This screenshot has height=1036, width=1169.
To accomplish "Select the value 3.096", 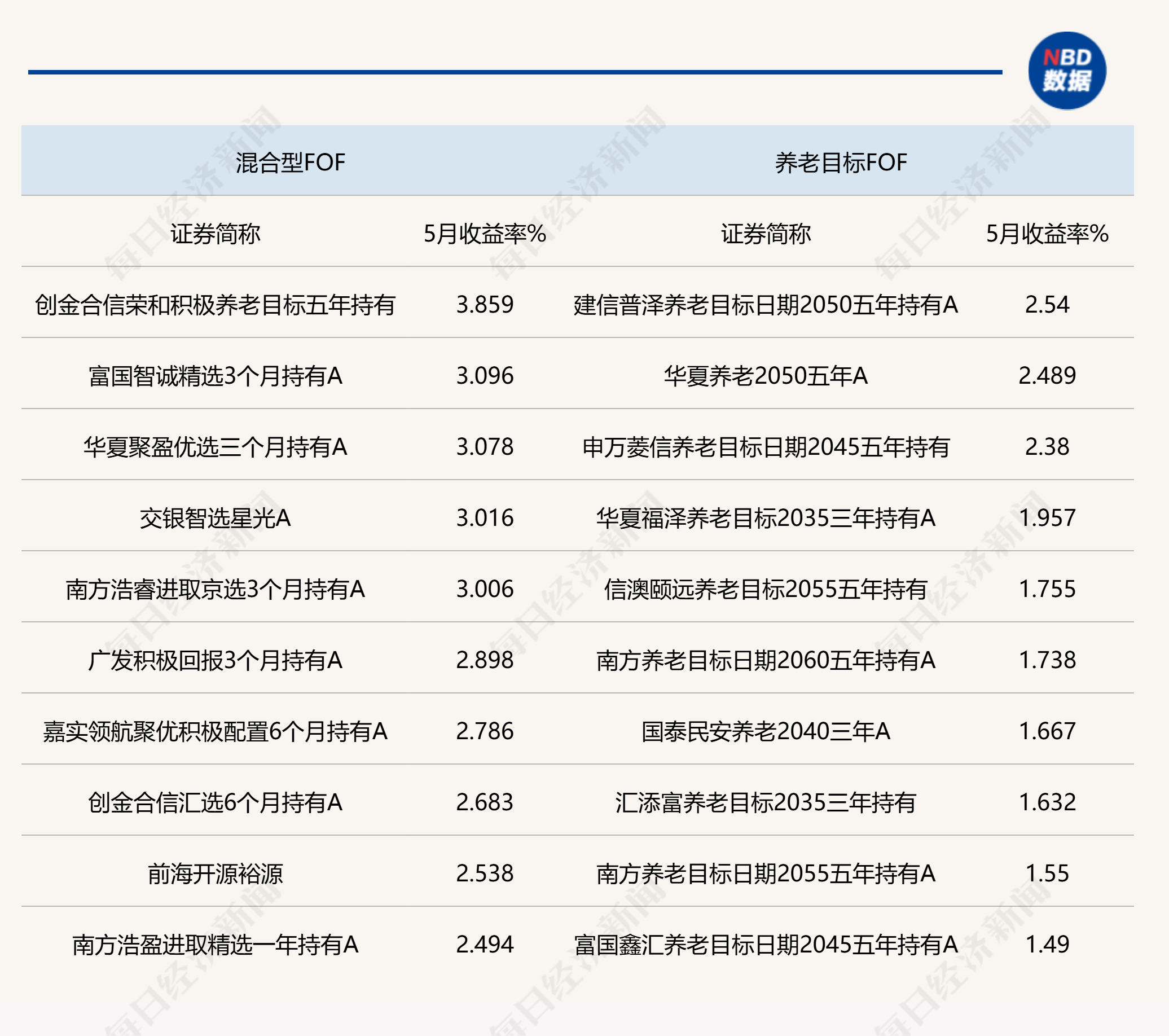I will [485, 376].
